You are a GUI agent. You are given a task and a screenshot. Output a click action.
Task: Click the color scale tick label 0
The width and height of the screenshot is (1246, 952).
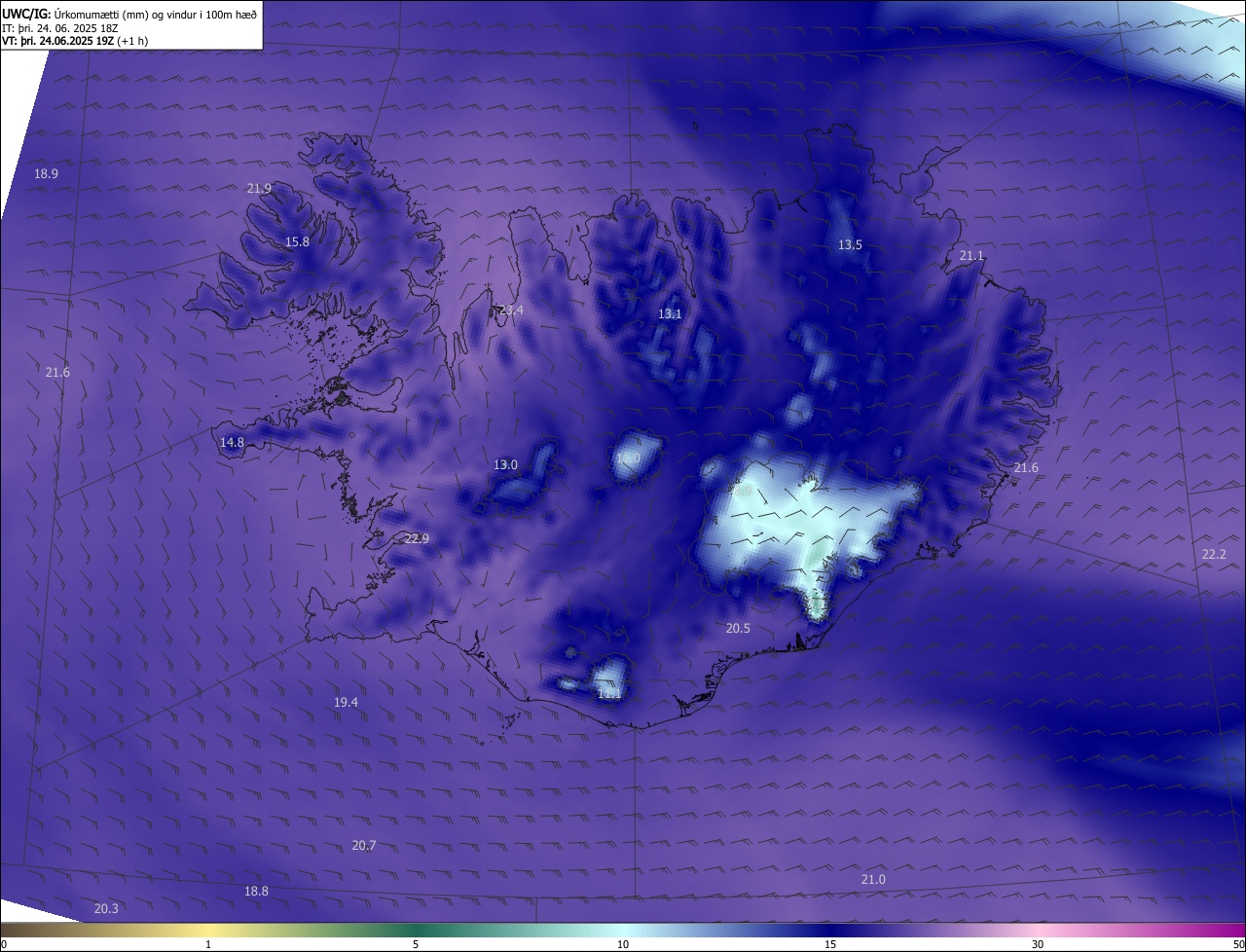click(4, 944)
